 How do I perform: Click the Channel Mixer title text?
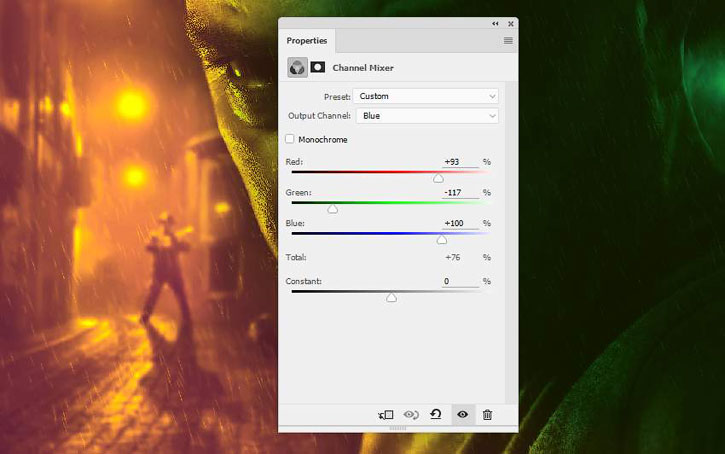click(x=363, y=68)
